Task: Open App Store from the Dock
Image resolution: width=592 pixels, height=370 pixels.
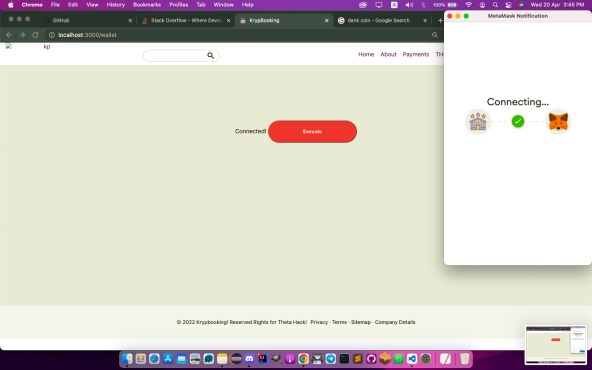Action: 168,358
